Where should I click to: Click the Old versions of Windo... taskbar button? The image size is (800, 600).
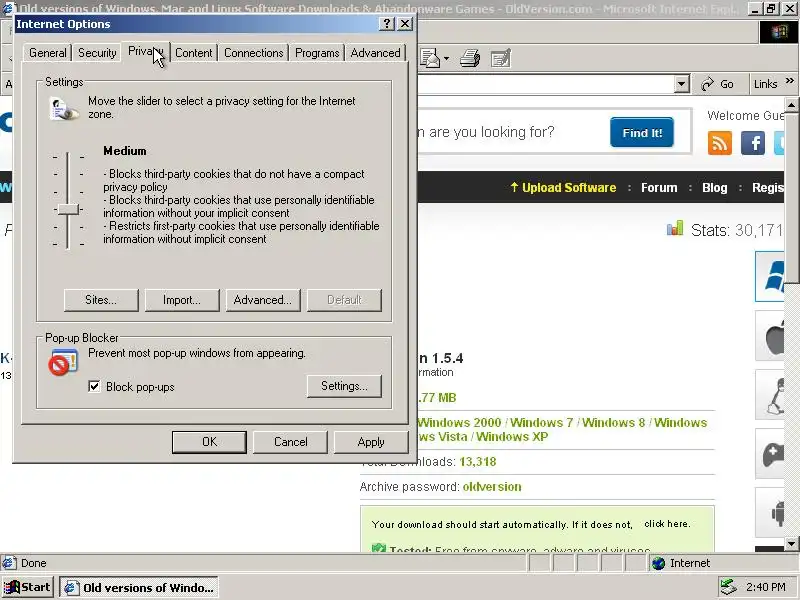(139, 587)
